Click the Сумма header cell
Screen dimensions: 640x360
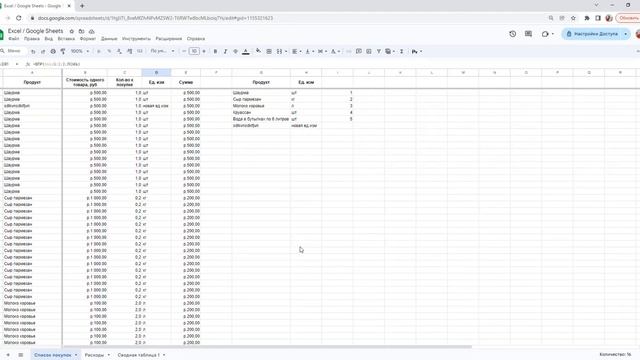(x=186, y=82)
